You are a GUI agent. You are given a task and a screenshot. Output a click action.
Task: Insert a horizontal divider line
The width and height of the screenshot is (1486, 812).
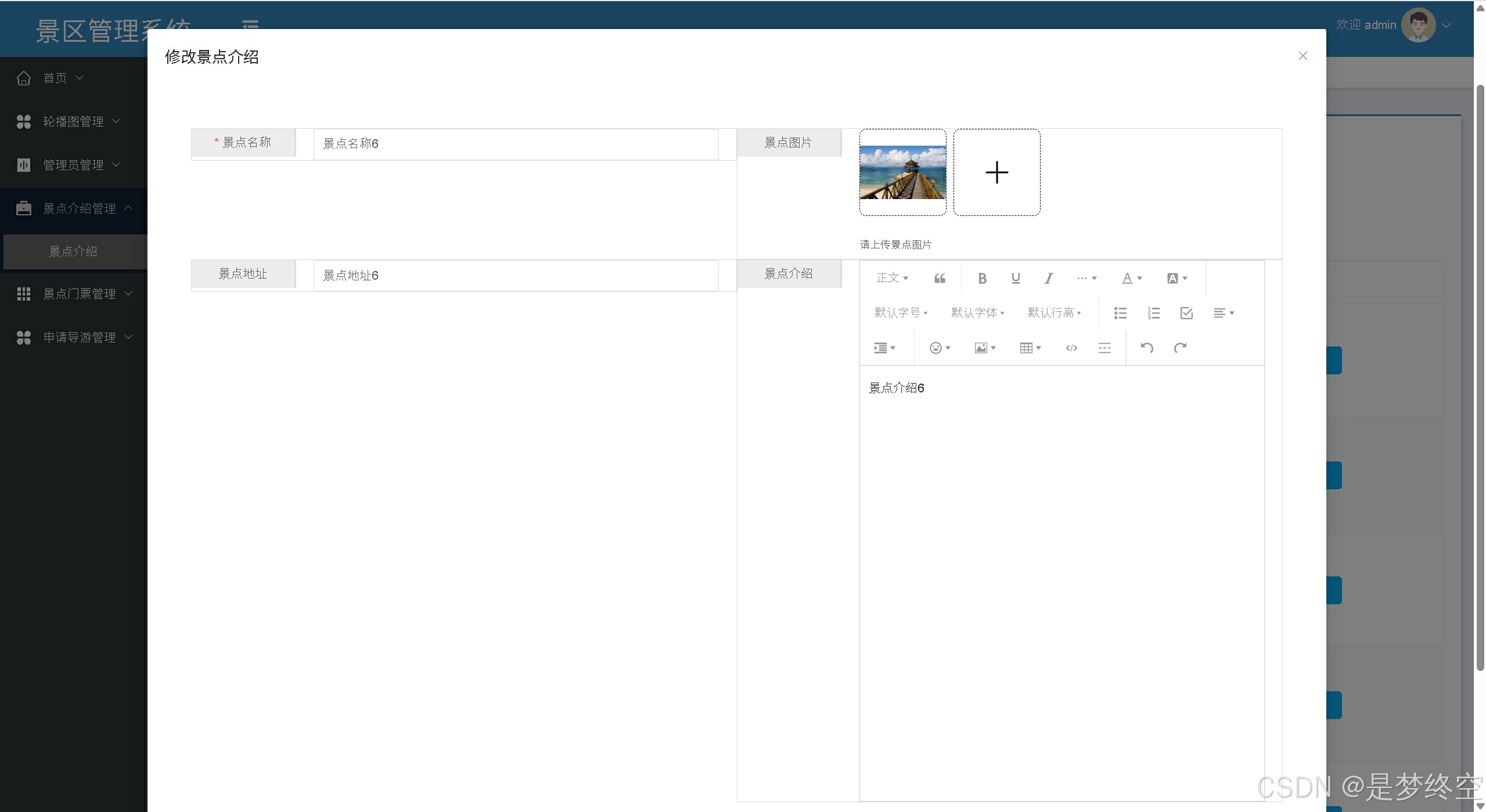[x=1104, y=348]
